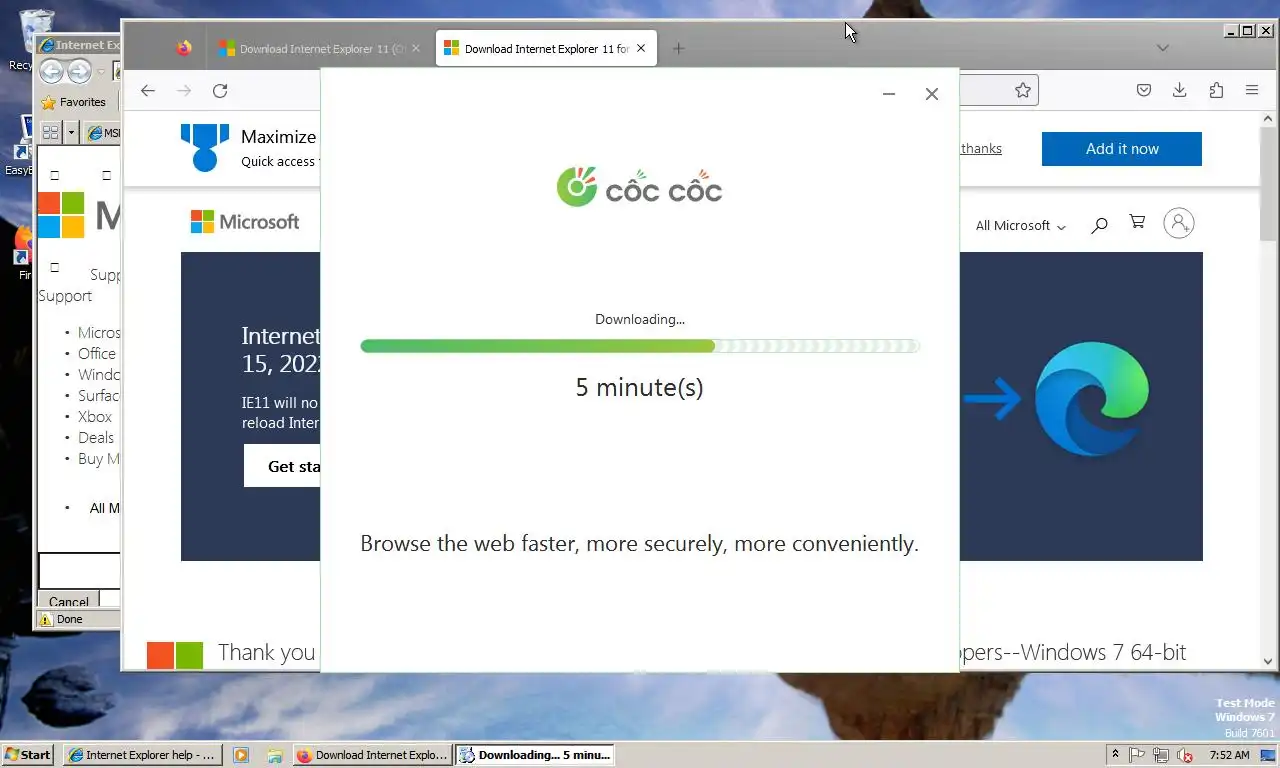Switch to Firefox Download Internet Explorer taskbar item
Screen dimensions: 1280x768
pyautogui.click(x=373, y=755)
